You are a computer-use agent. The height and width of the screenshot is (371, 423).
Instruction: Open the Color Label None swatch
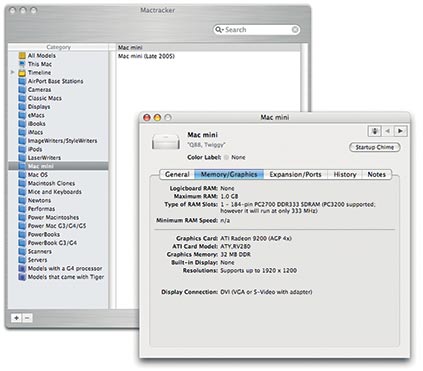[x=226, y=157]
